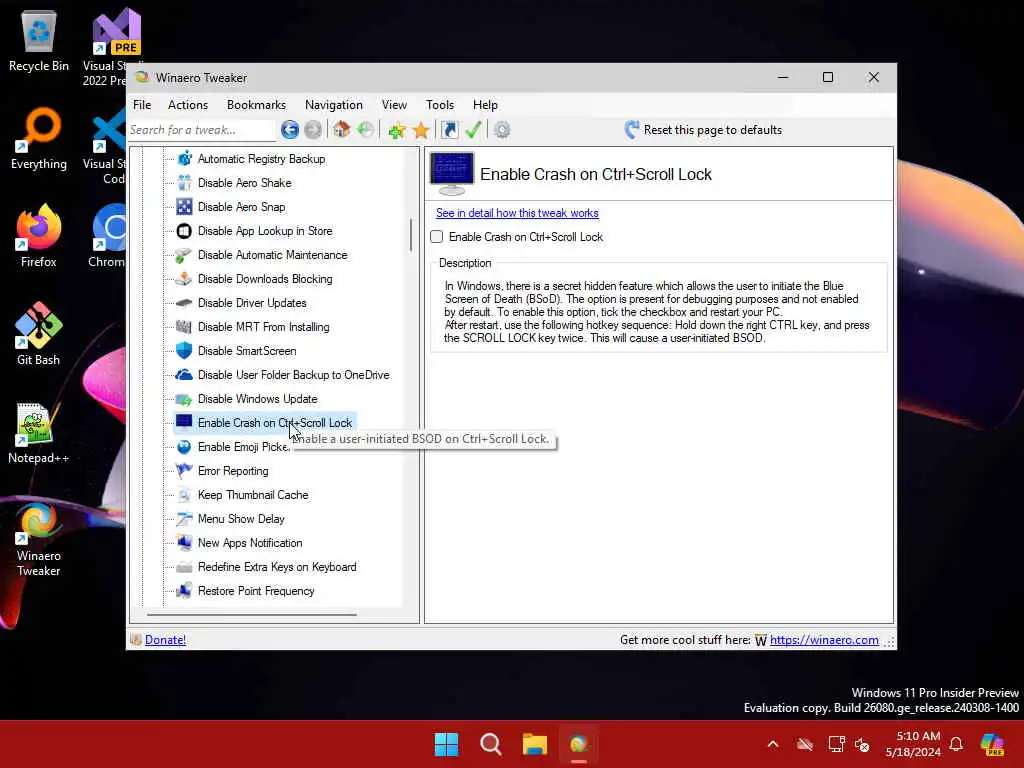Image resolution: width=1024 pixels, height=768 pixels.
Task: Click the Disable SmartScreen shield icon
Action: tap(184, 351)
